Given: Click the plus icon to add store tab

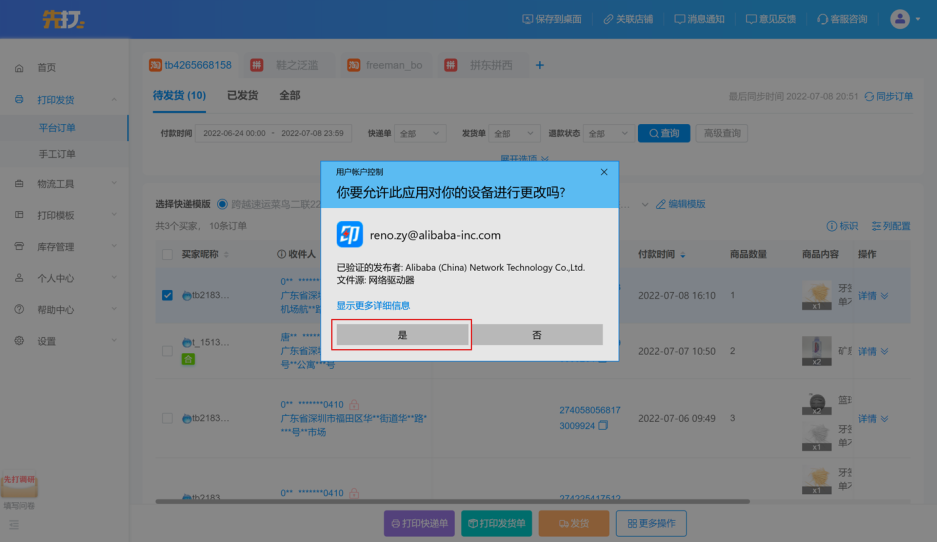Looking at the screenshot, I should [x=540, y=65].
